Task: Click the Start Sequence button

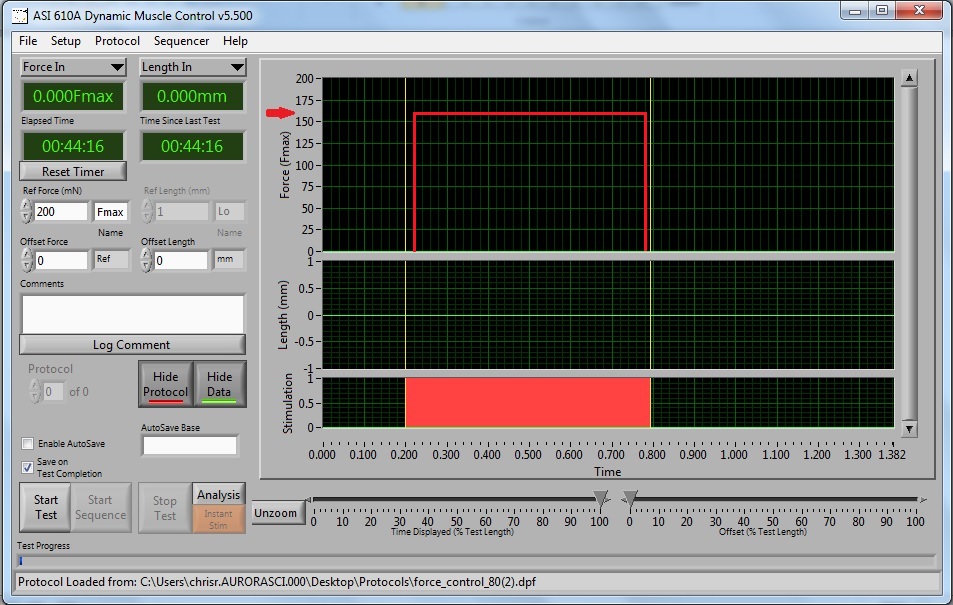Action: pos(100,508)
